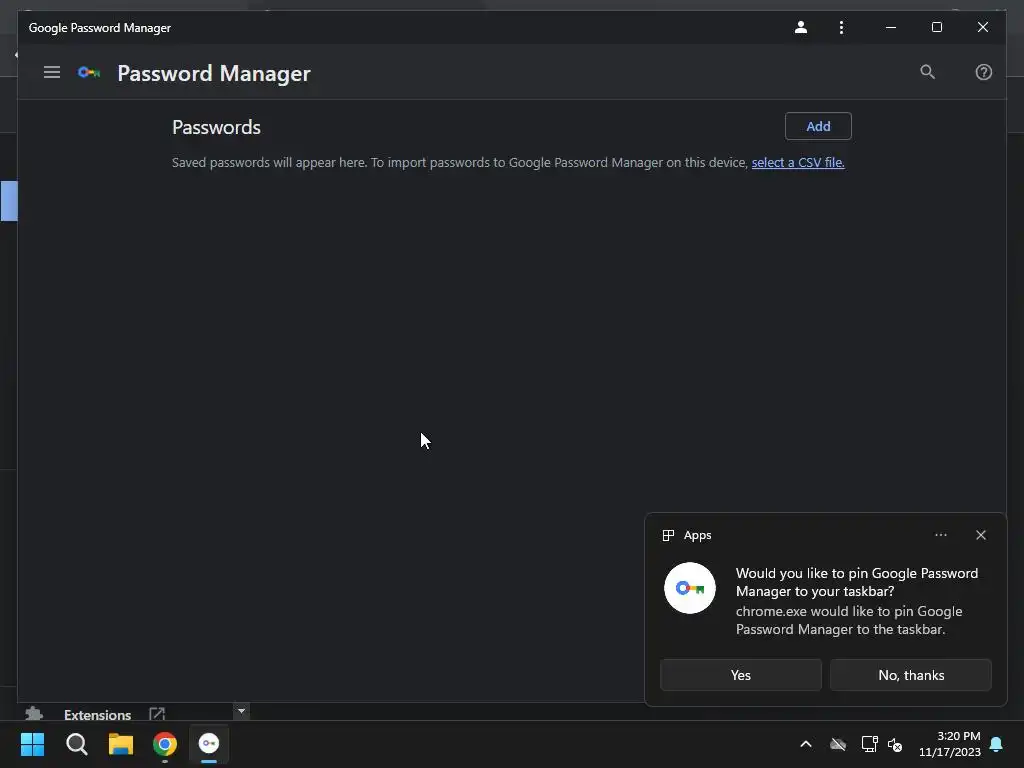Open the clock showing 3:20 PM
Image resolution: width=1024 pixels, height=768 pixels.
[x=950, y=744]
